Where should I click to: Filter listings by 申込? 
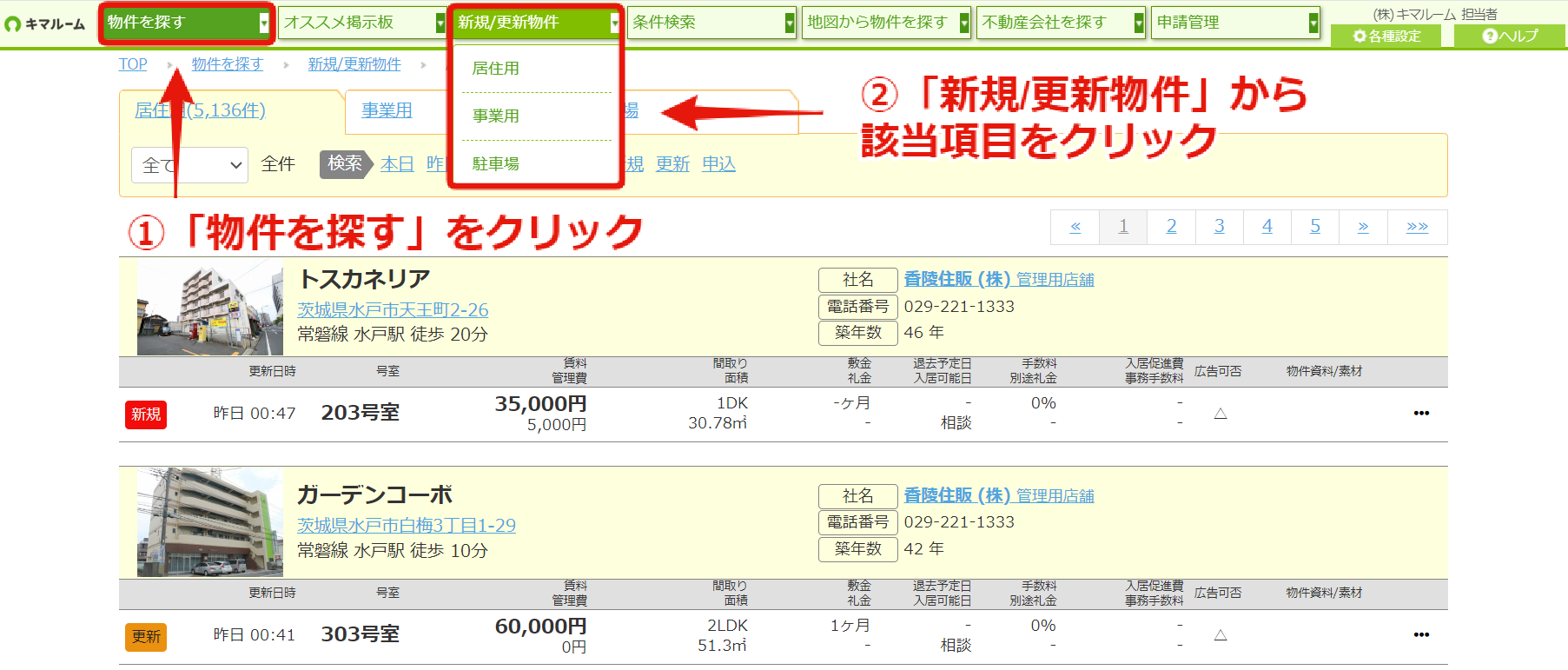(x=718, y=164)
